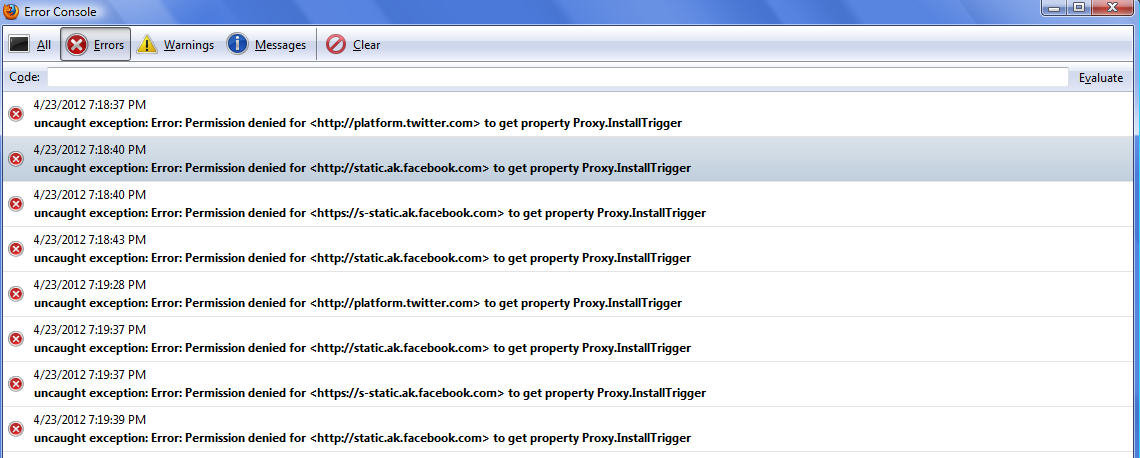Click error icon of 7:18:37 PM entry
The image size is (1140, 458).
coord(16,114)
